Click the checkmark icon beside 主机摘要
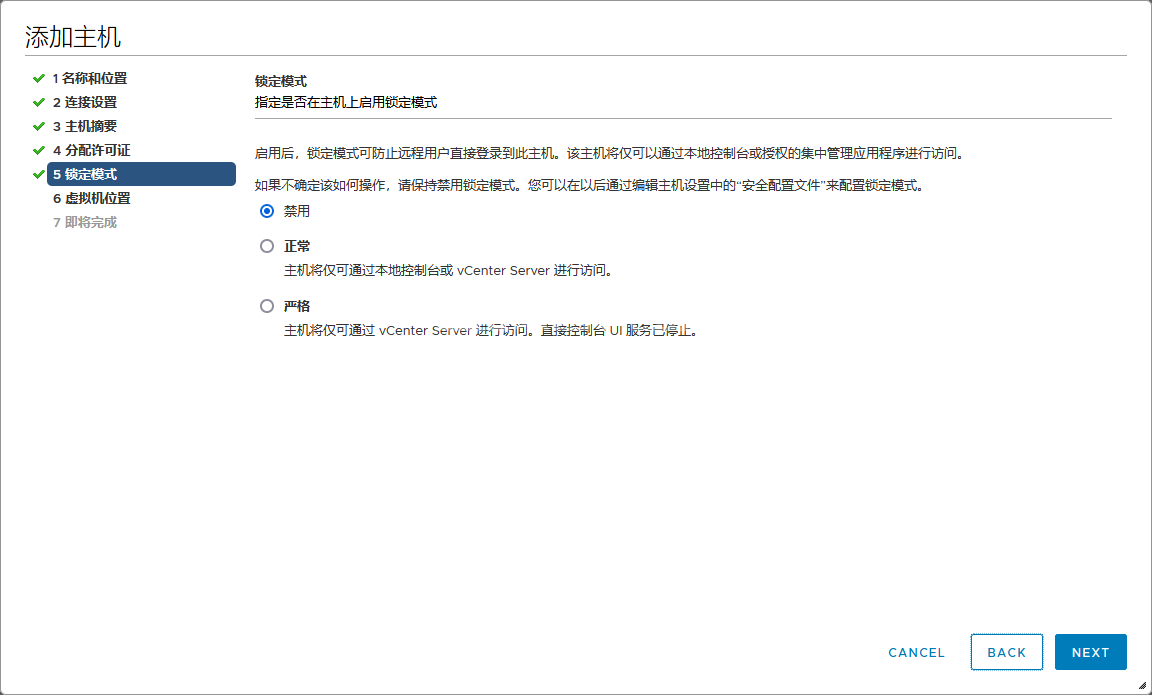The width and height of the screenshot is (1152, 695). pos(38,126)
